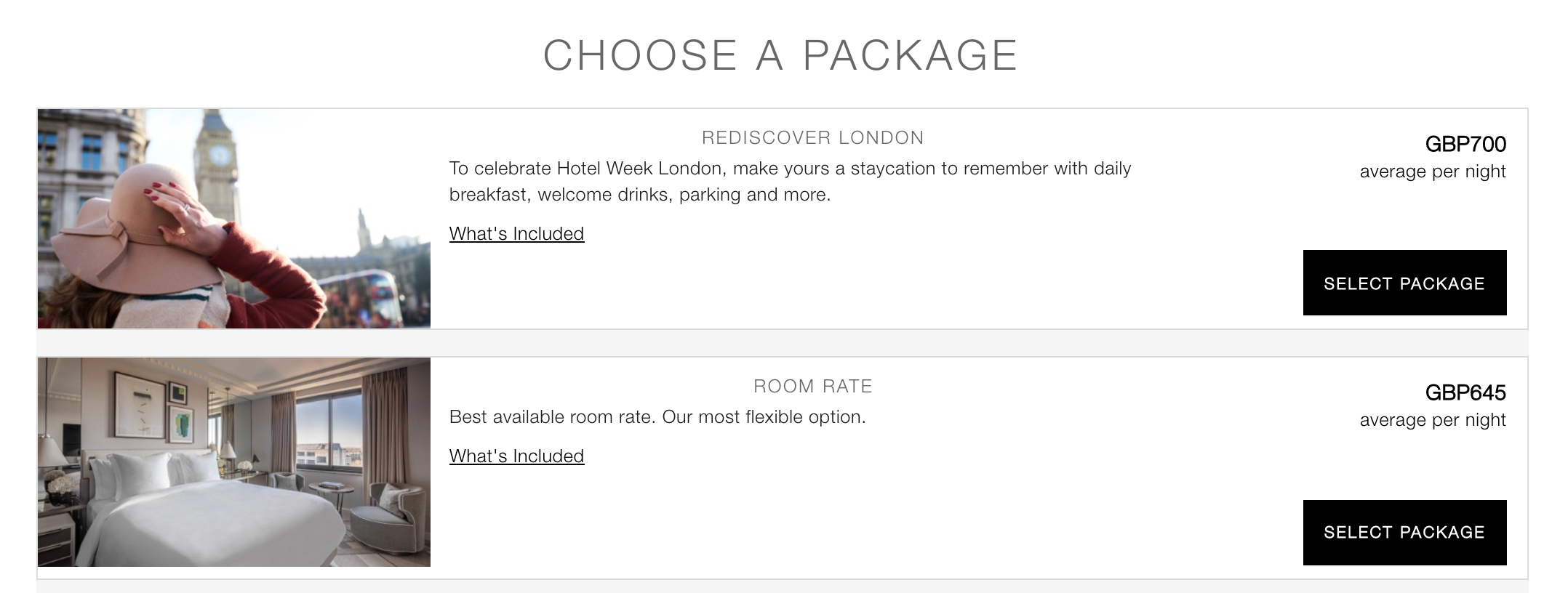This screenshot has width=1568, height=593.
Task: Click the framed artwork above the bed
Action: pyautogui.click(x=140, y=404)
